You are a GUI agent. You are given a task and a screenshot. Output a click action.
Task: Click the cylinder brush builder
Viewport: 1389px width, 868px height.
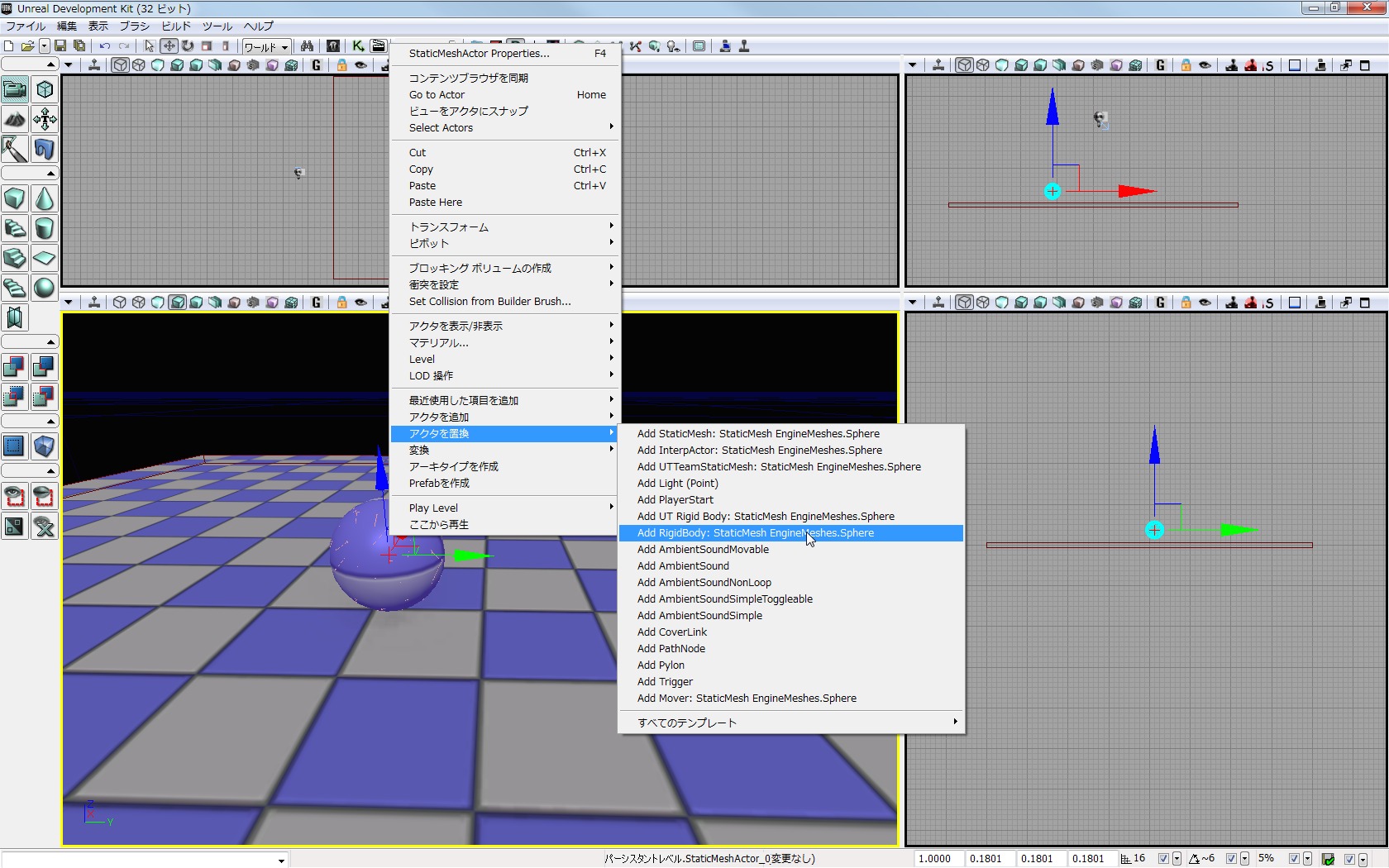(45, 228)
